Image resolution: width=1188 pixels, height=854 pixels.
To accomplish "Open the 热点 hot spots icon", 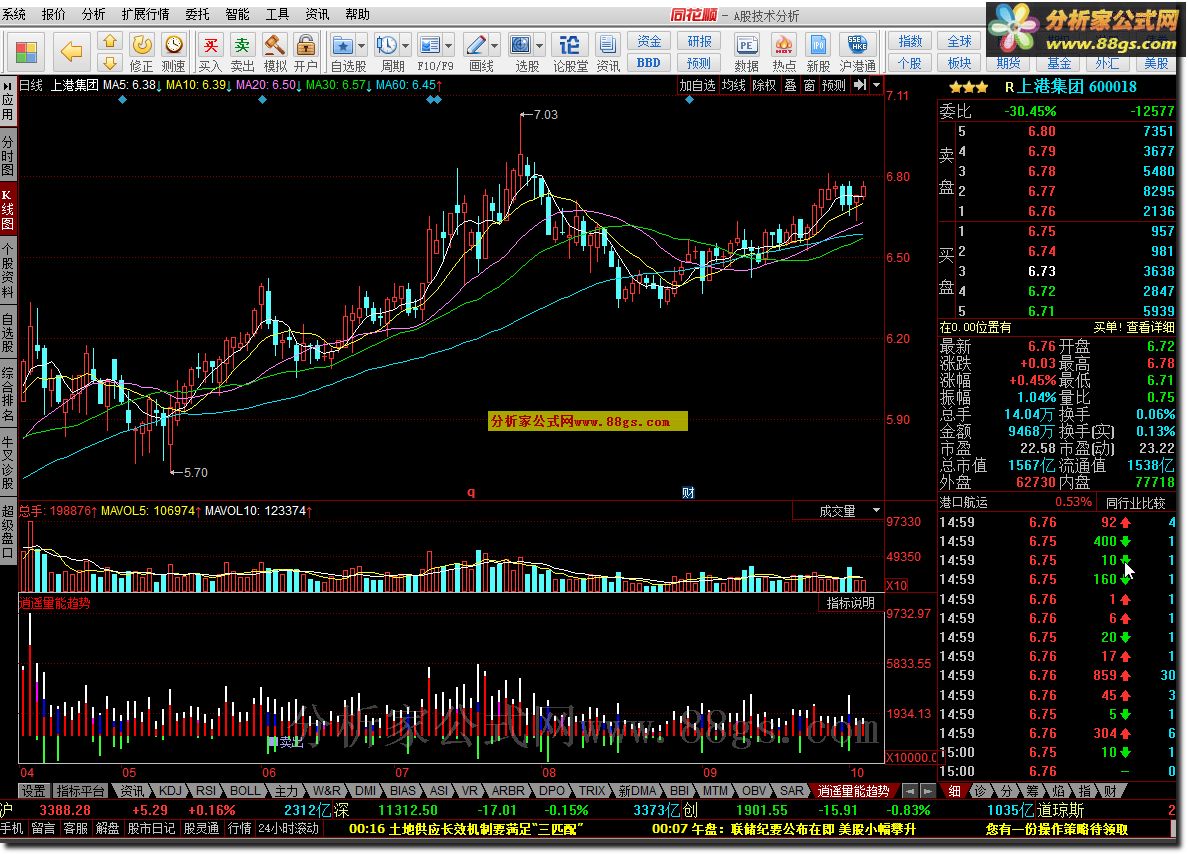I will 783,52.
